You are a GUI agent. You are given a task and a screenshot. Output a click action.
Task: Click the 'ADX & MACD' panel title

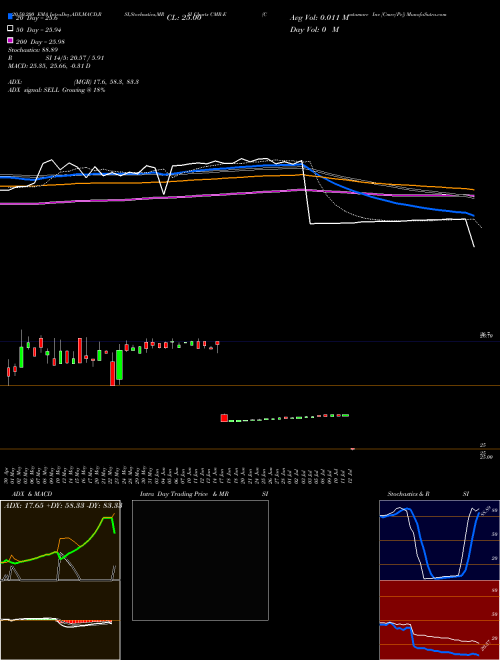coord(32,494)
